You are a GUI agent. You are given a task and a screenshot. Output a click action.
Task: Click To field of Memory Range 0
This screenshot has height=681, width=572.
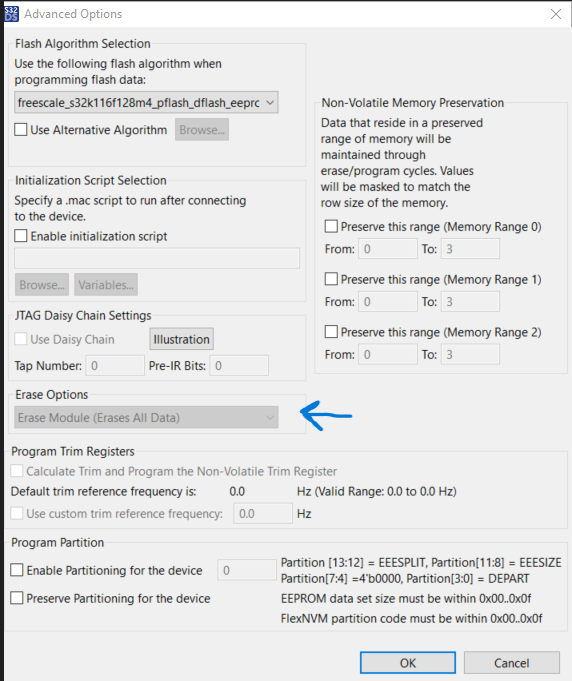(470, 249)
